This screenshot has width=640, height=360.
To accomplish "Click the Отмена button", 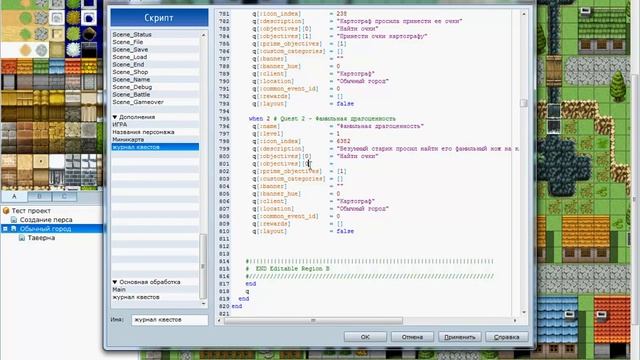I will [x=412, y=337].
